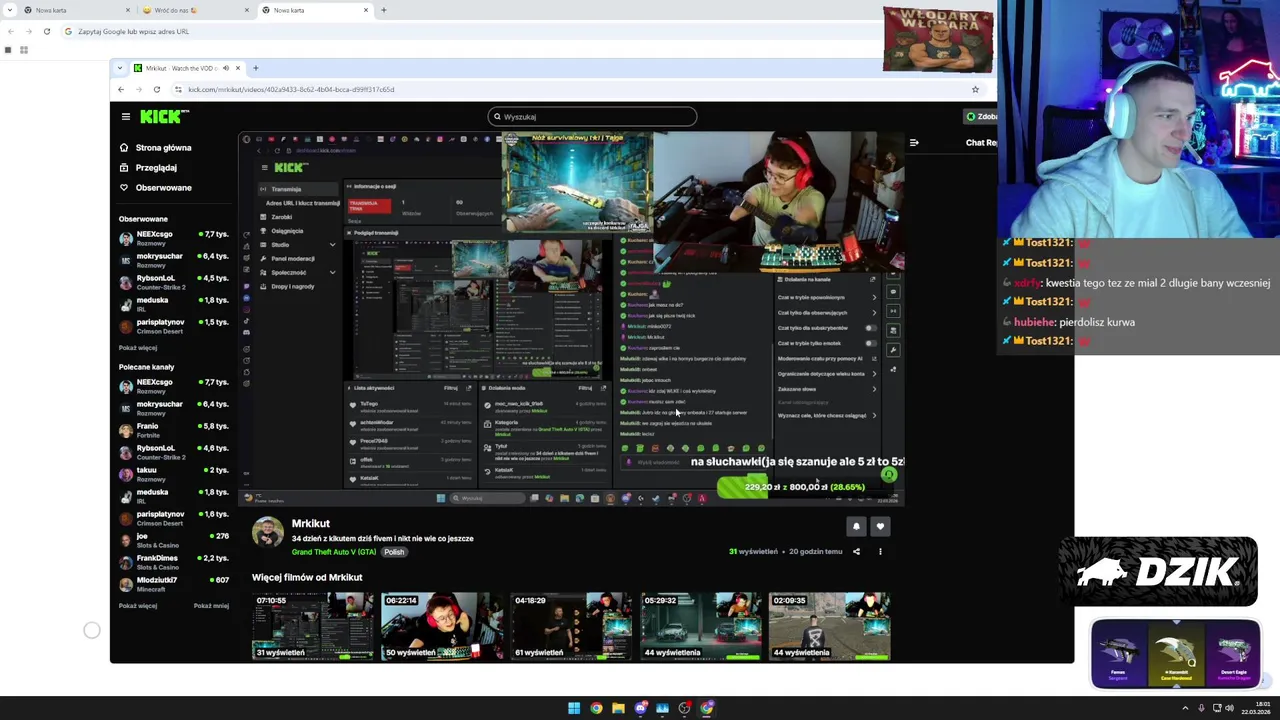1280x720 pixels.
Task: Toggle the bell notification button for Mrkikut
Action: tap(856, 526)
